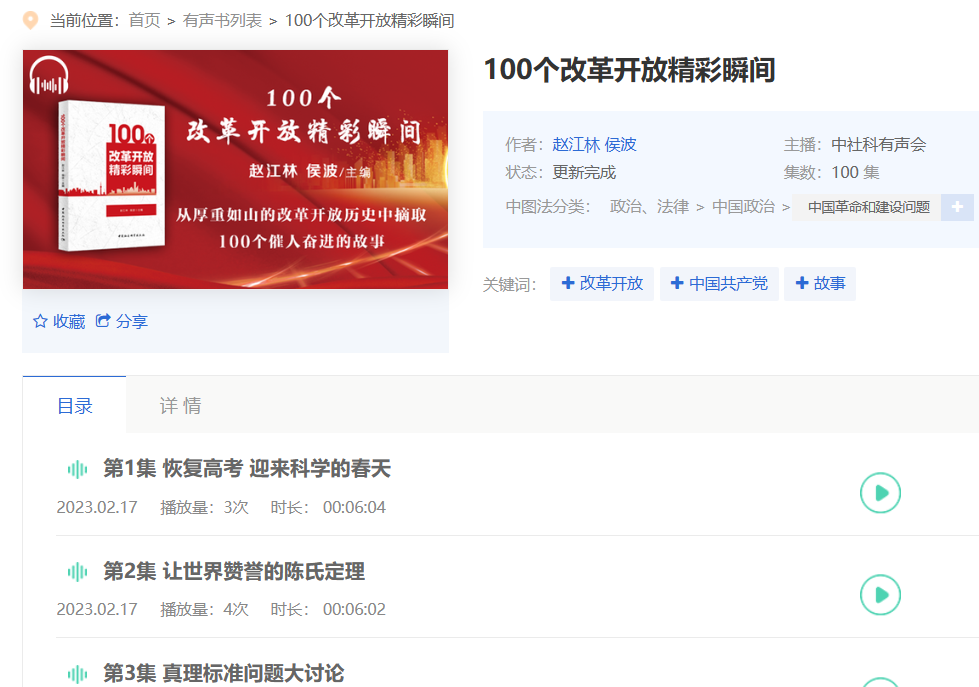Viewport: 979px width, 687px height.
Task: Click the location pin icon in breadcrumb
Action: coord(30,21)
